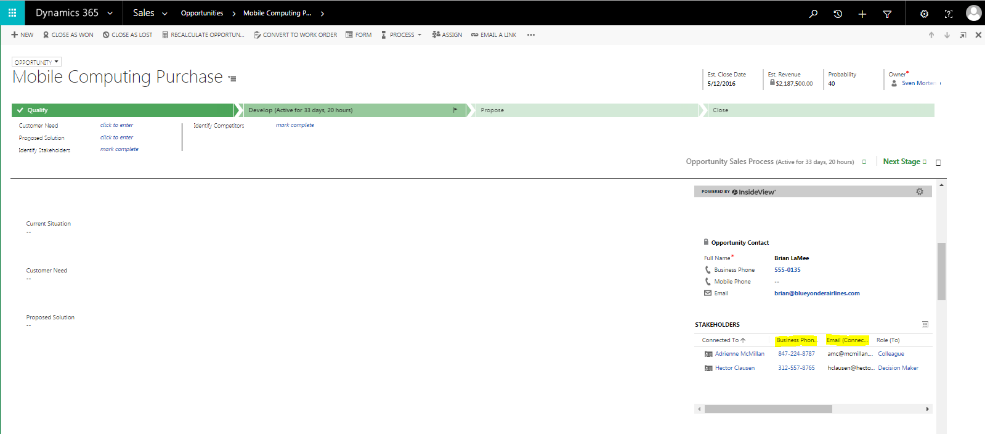Open the OPPORTUNITY form type dropdown
Screen dimensions: 985x434
(36, 62)
